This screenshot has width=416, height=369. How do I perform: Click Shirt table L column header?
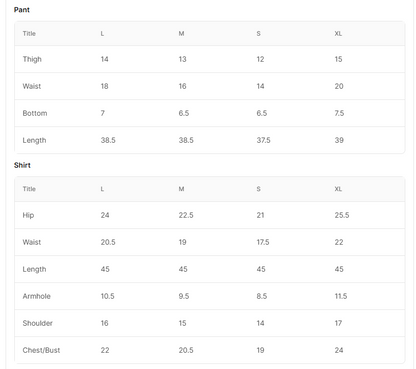[102, 189]
